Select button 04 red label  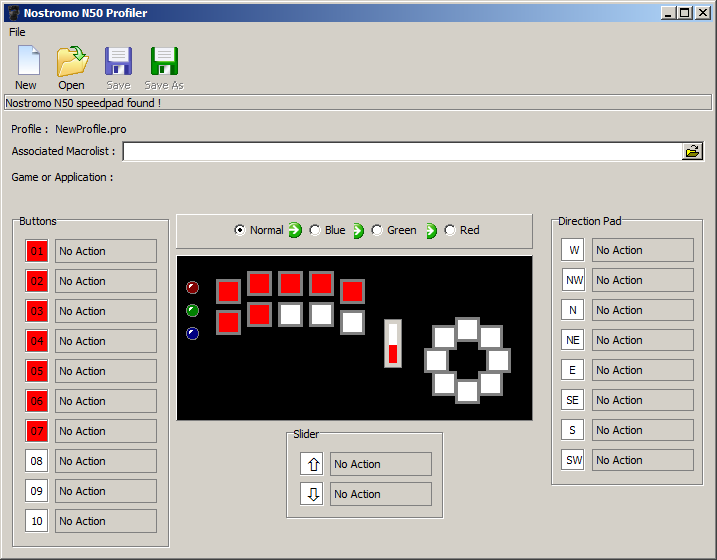pos(37,341)
